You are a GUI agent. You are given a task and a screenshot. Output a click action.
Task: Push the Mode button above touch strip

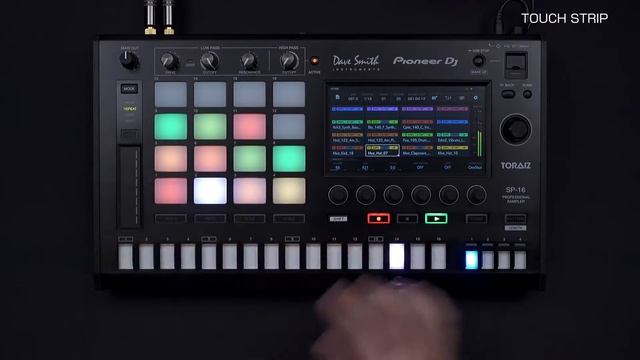(x=129, y=89)
